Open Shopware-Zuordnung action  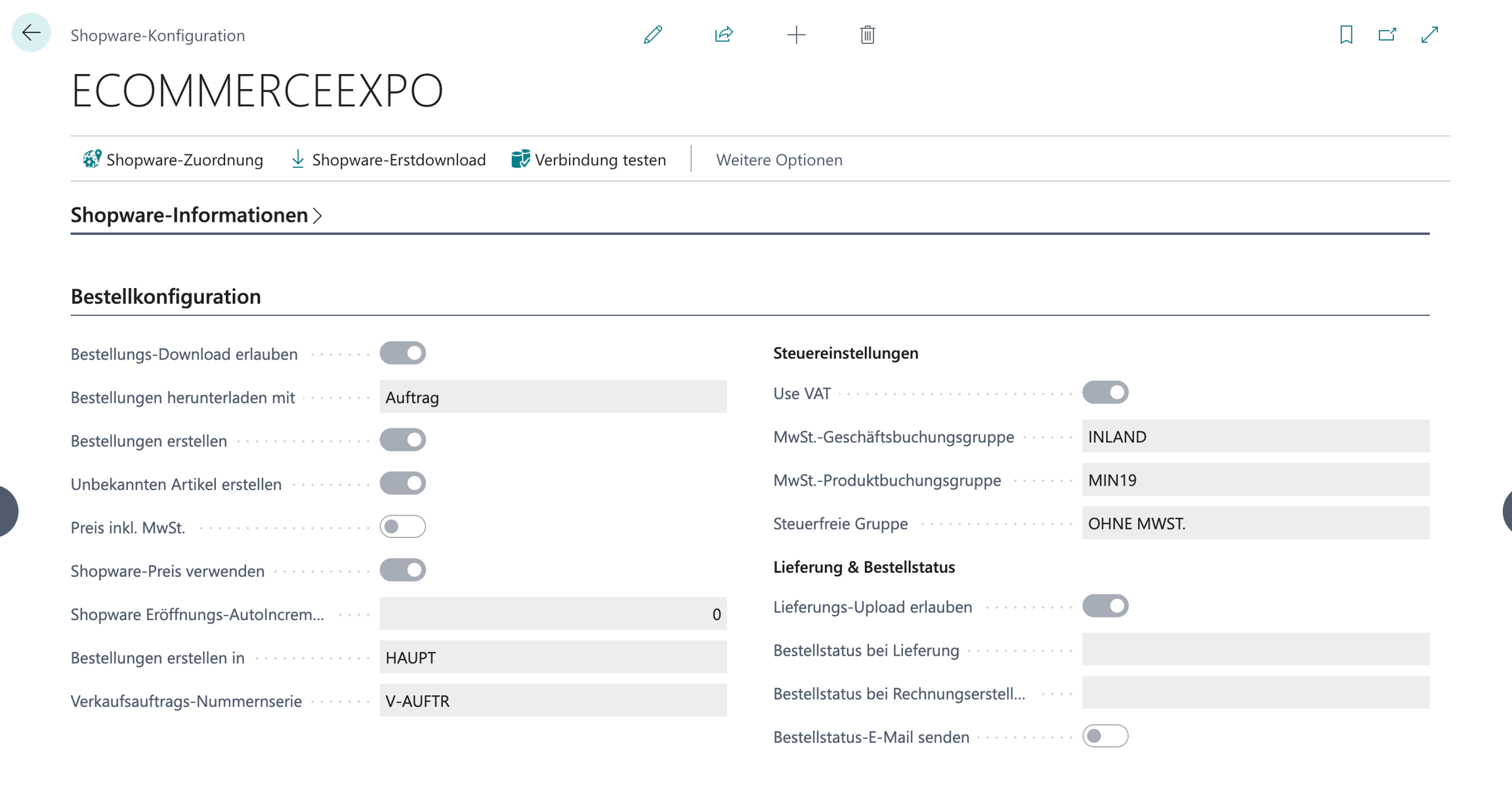pyautogui.click(x=173, y=159)
